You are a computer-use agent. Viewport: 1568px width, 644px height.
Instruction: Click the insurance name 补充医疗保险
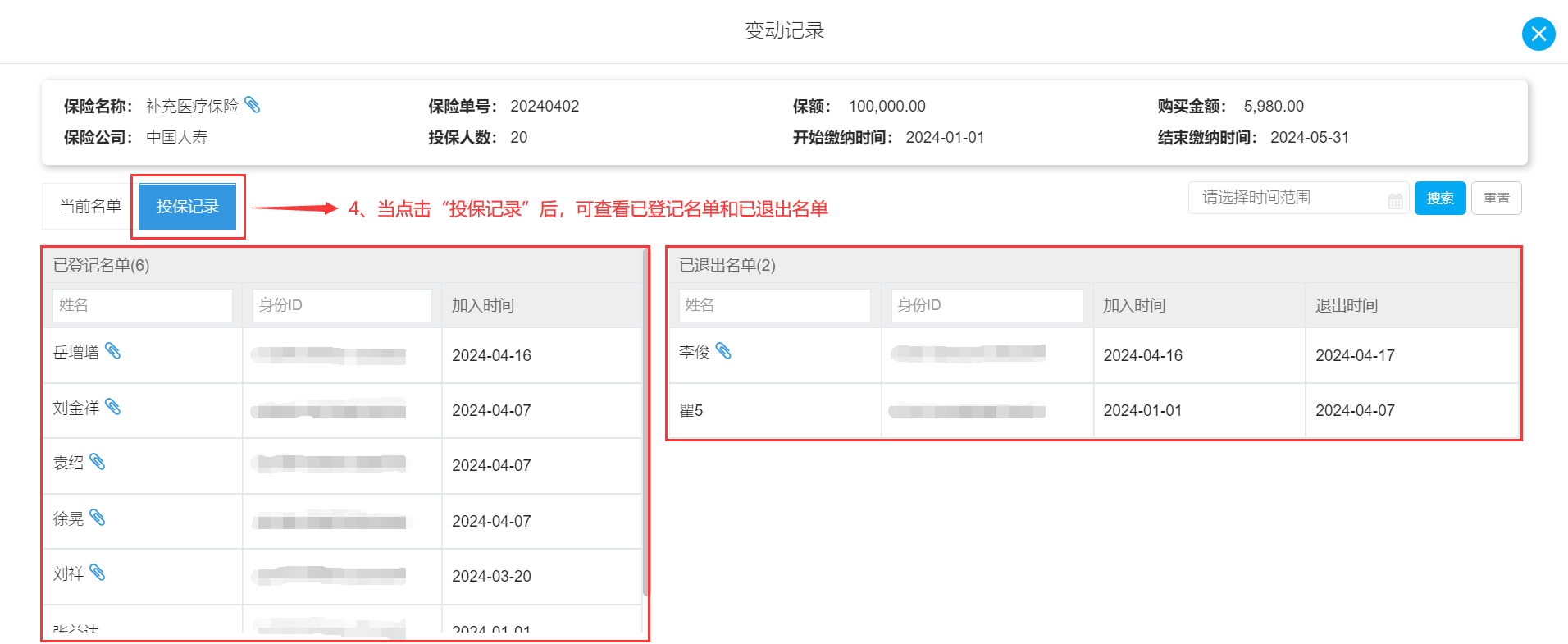tap(193, 106)
